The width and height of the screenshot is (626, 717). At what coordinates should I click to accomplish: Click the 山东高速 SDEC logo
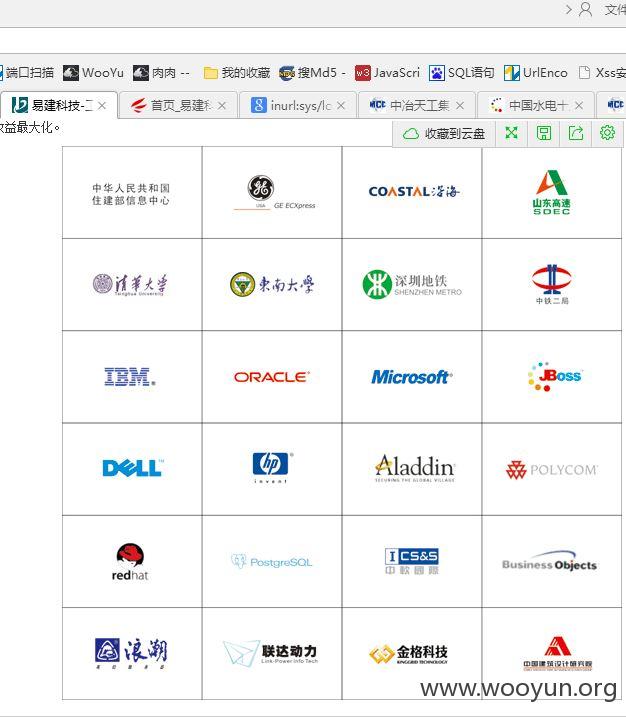click(x=551, y=193)
